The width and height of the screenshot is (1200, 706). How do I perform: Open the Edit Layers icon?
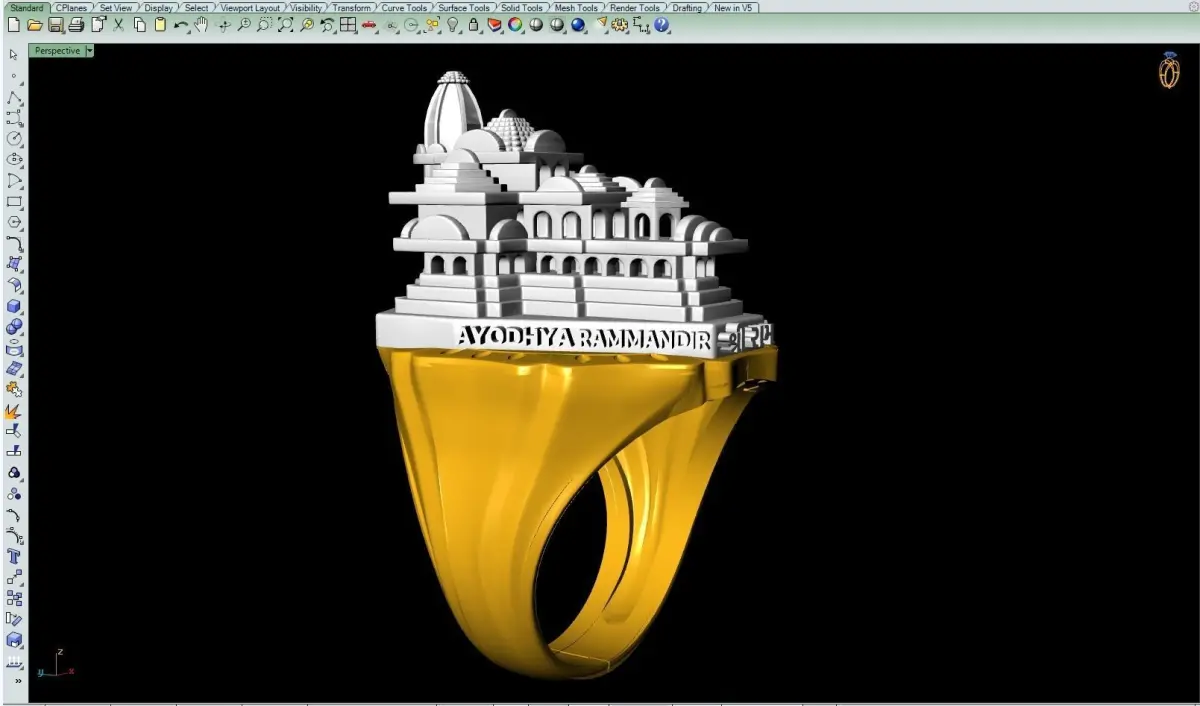494,24
